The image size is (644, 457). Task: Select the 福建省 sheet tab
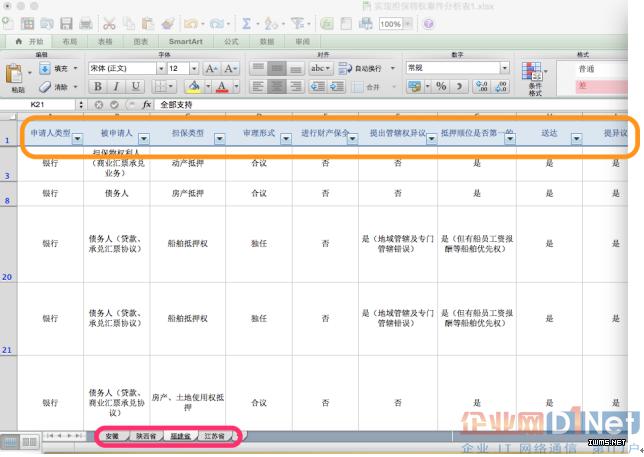point(180,437)
